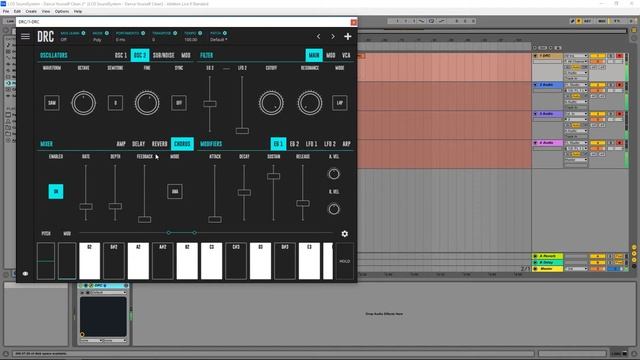Toggle chorus Enabled ON button

pyautogui.click(x=56, y=191)
